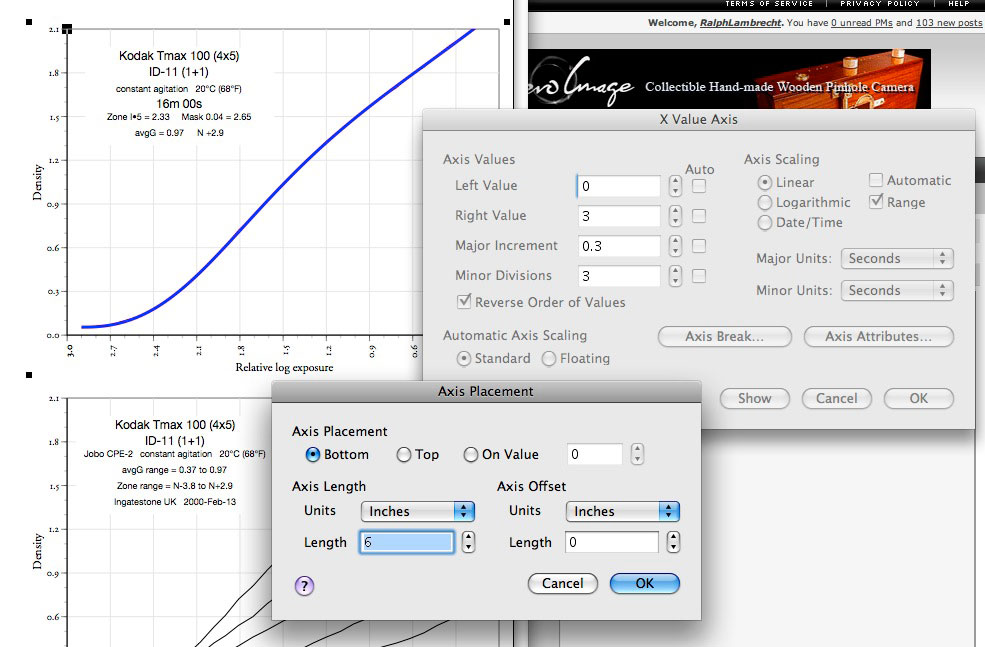Image resolution: width=985 pixels, height=647 pixels.
Task: Click the Axis Offset Length stepper
Action: [x=673, y=541]
